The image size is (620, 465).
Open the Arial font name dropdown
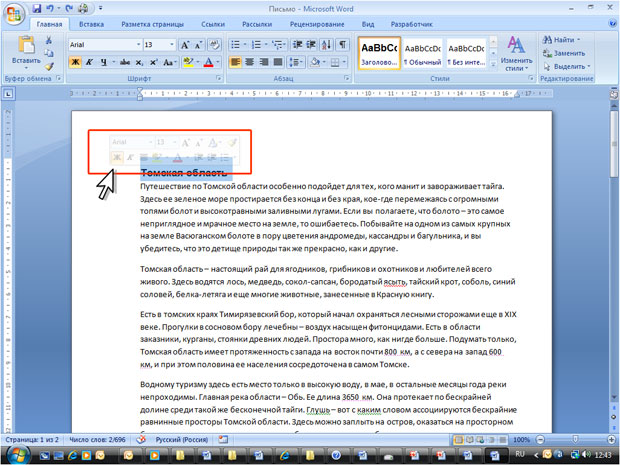coord(138,45)
